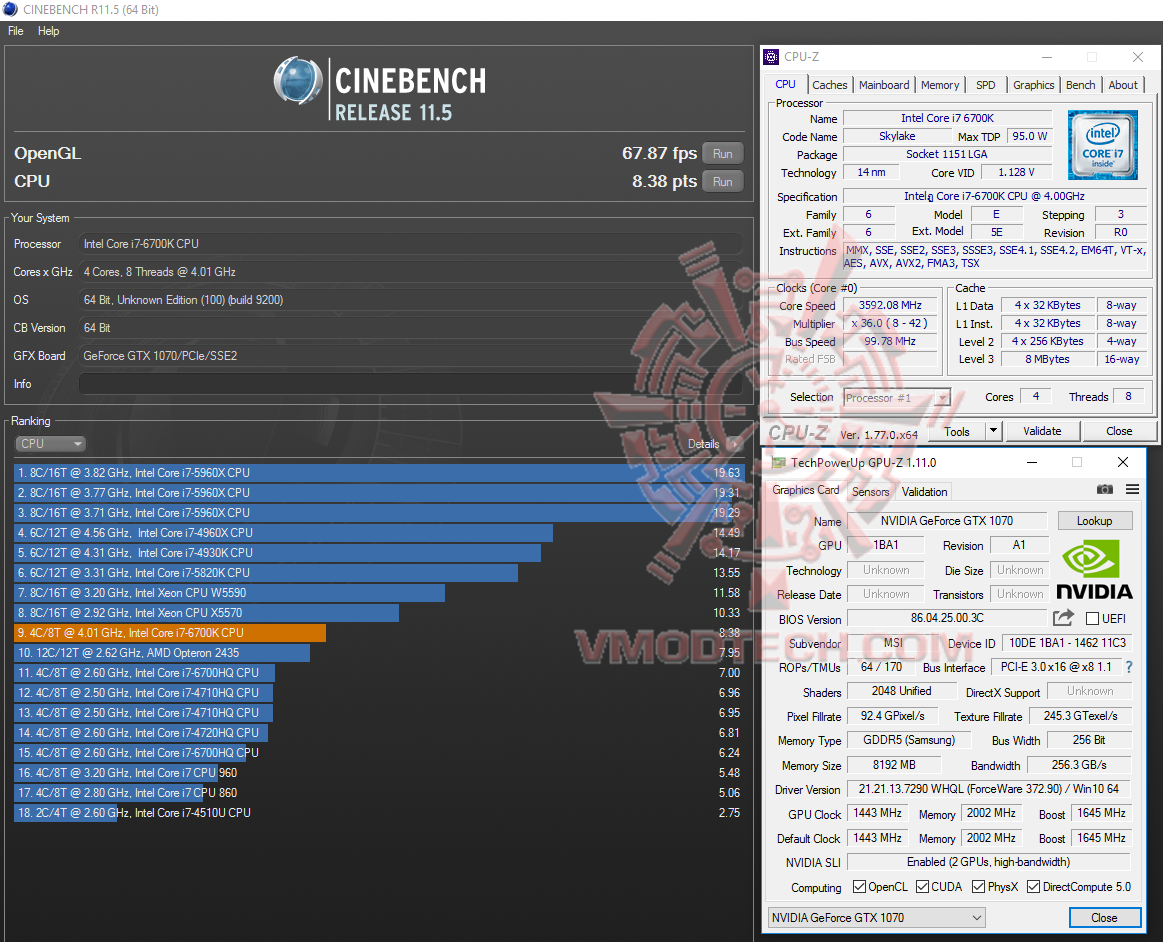Image resolution: width=1163 pixels, height=942 pixels.
Task: Click the empty Info input field
Action: click(411, 384)
